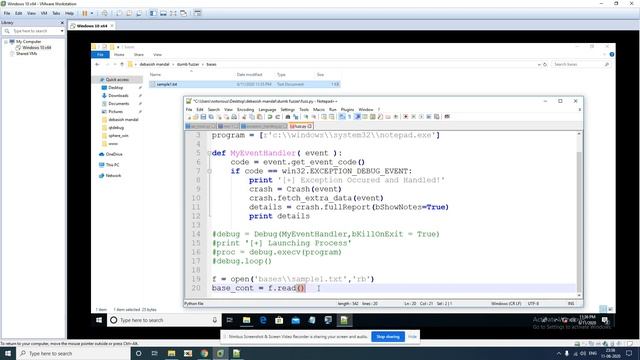Click the Stop sharing button
The width and height of the screenshot is (640, 360).
pyautogui.click(x=388, y=337)
